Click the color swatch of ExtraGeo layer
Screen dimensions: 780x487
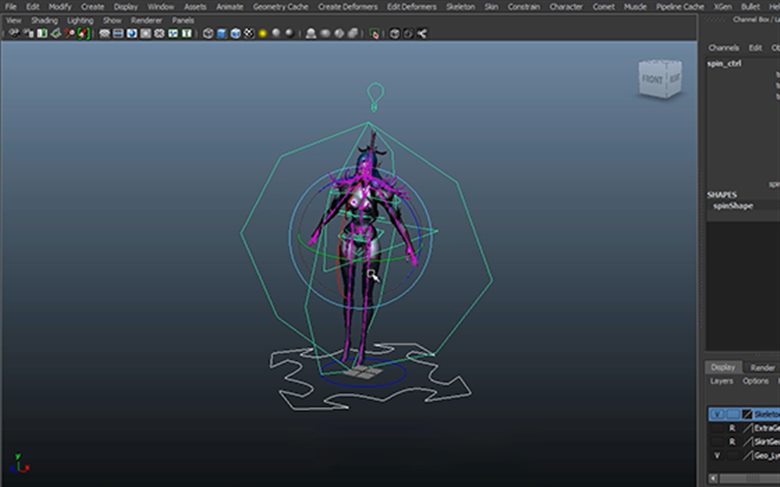click(x=748, y=428)
